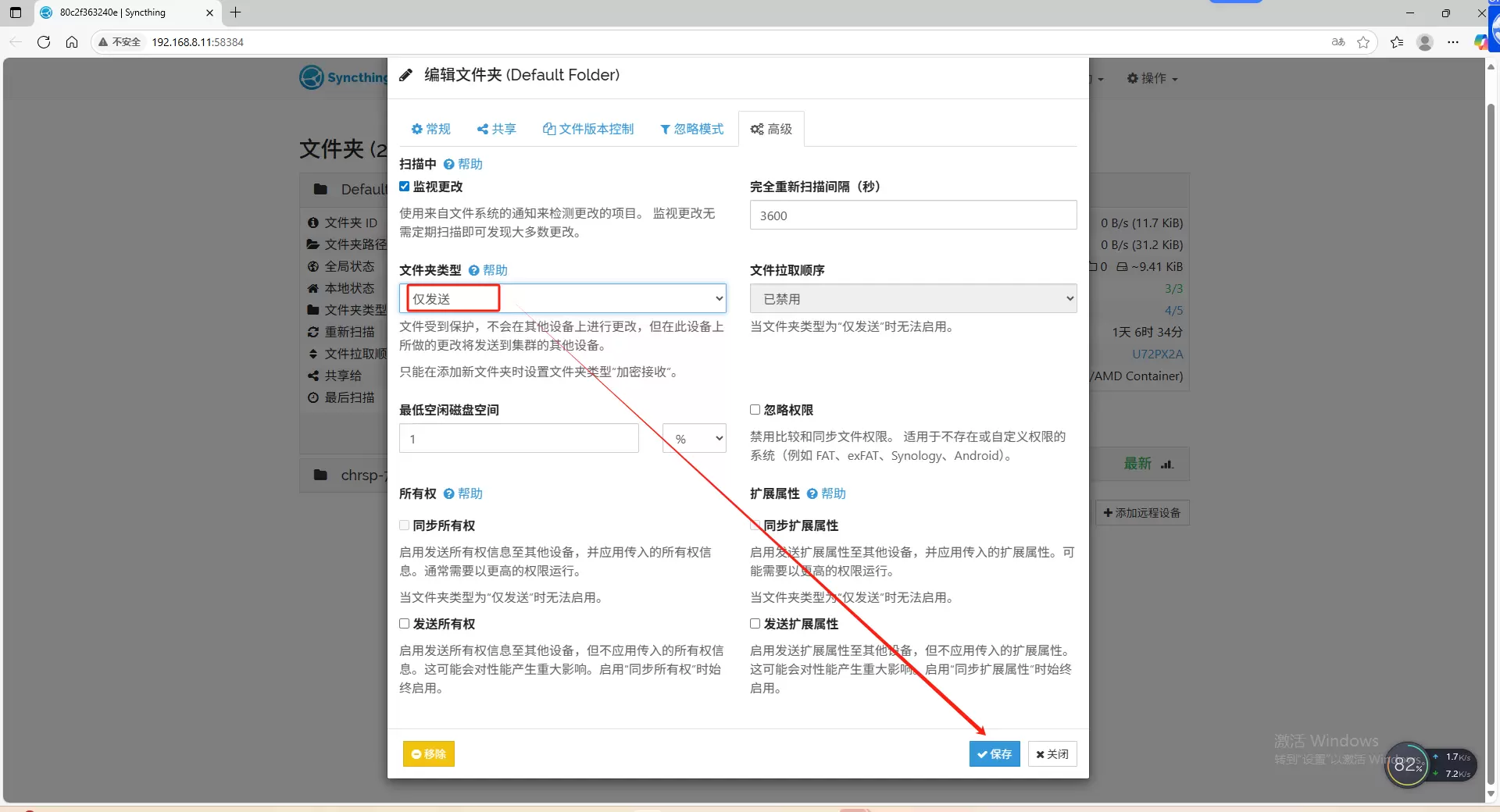Click the help icon beside 文件夹类型
The height and width of the screenshot is (812, 1500).
coord(474,270)
